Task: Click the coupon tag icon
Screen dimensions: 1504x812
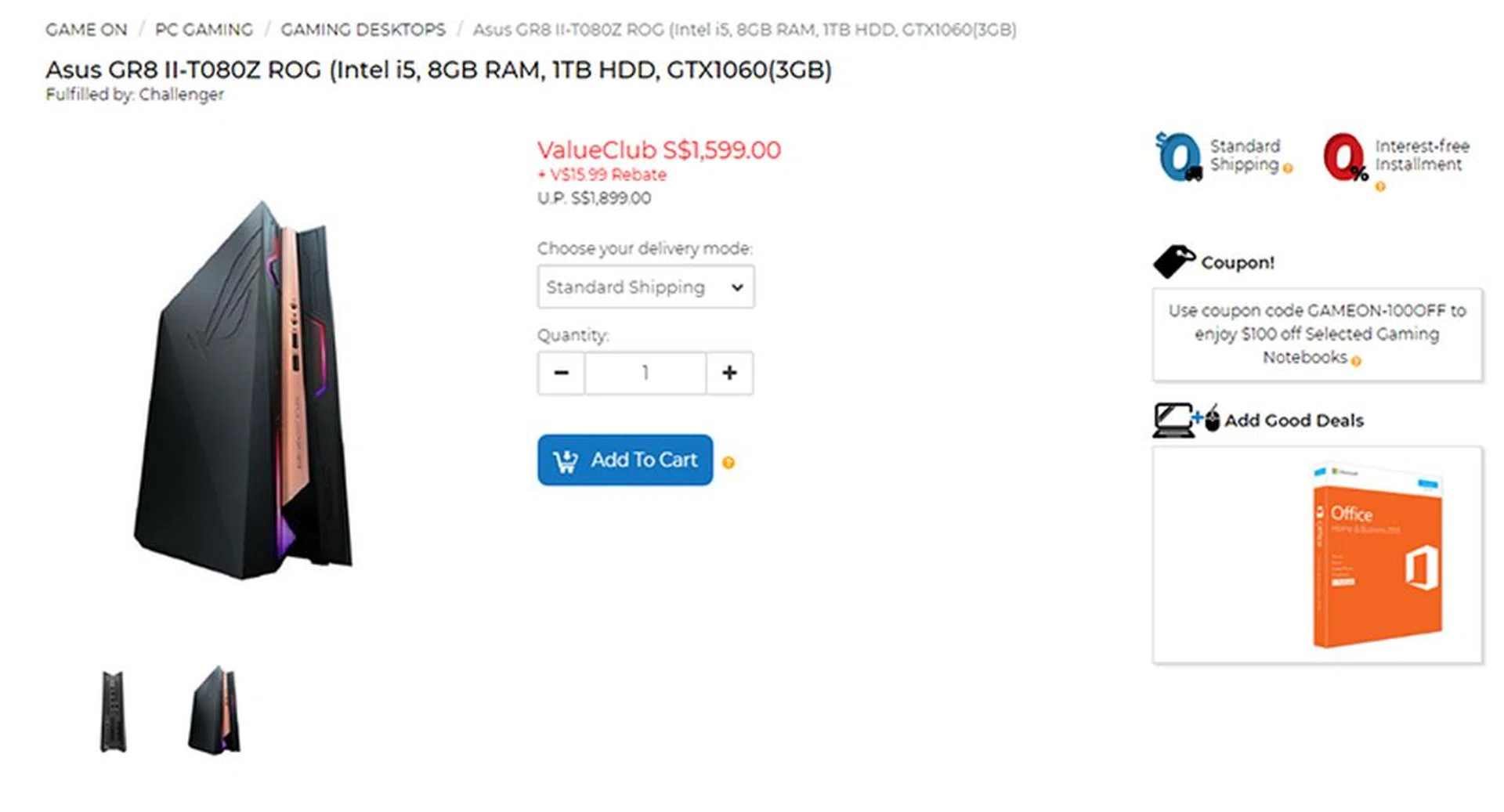Action: click(1173, 262)
